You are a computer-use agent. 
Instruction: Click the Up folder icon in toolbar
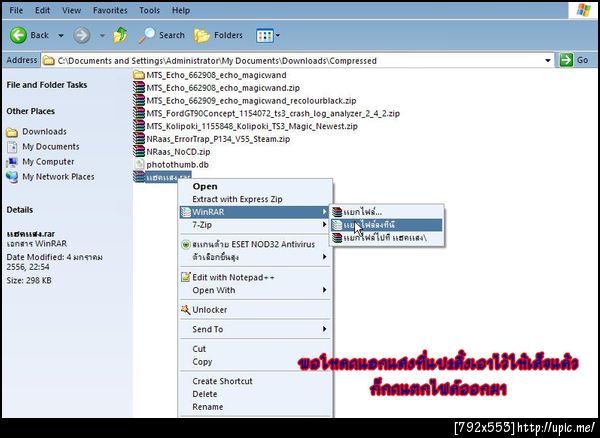tap(121, 35)
